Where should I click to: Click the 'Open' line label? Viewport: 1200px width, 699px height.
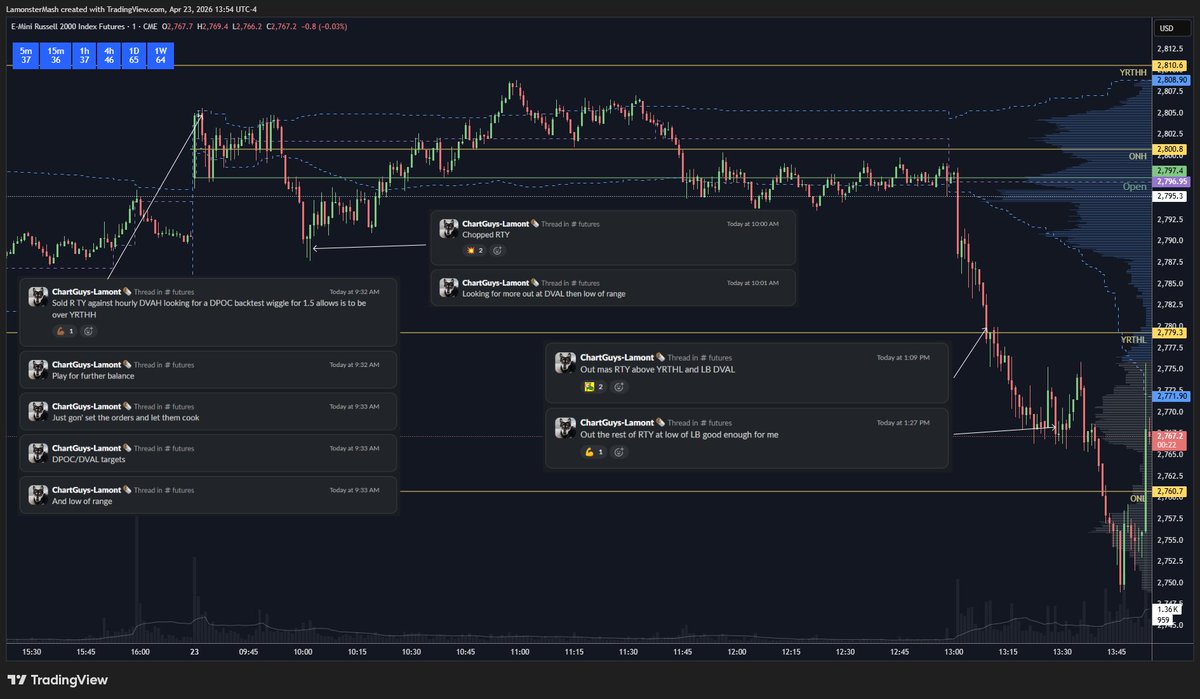pos(1135,187)
